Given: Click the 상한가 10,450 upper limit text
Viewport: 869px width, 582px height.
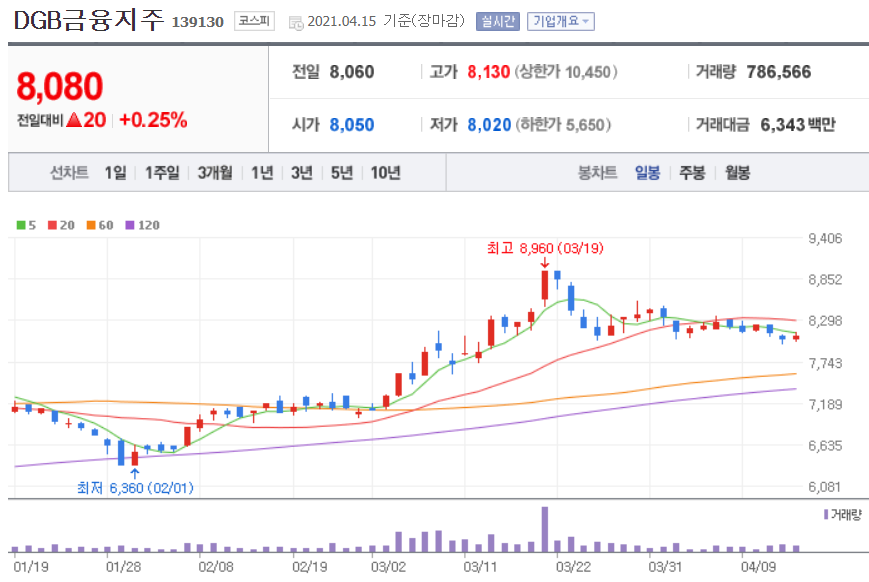Looking at the screenshot, I should click(566, 72).
